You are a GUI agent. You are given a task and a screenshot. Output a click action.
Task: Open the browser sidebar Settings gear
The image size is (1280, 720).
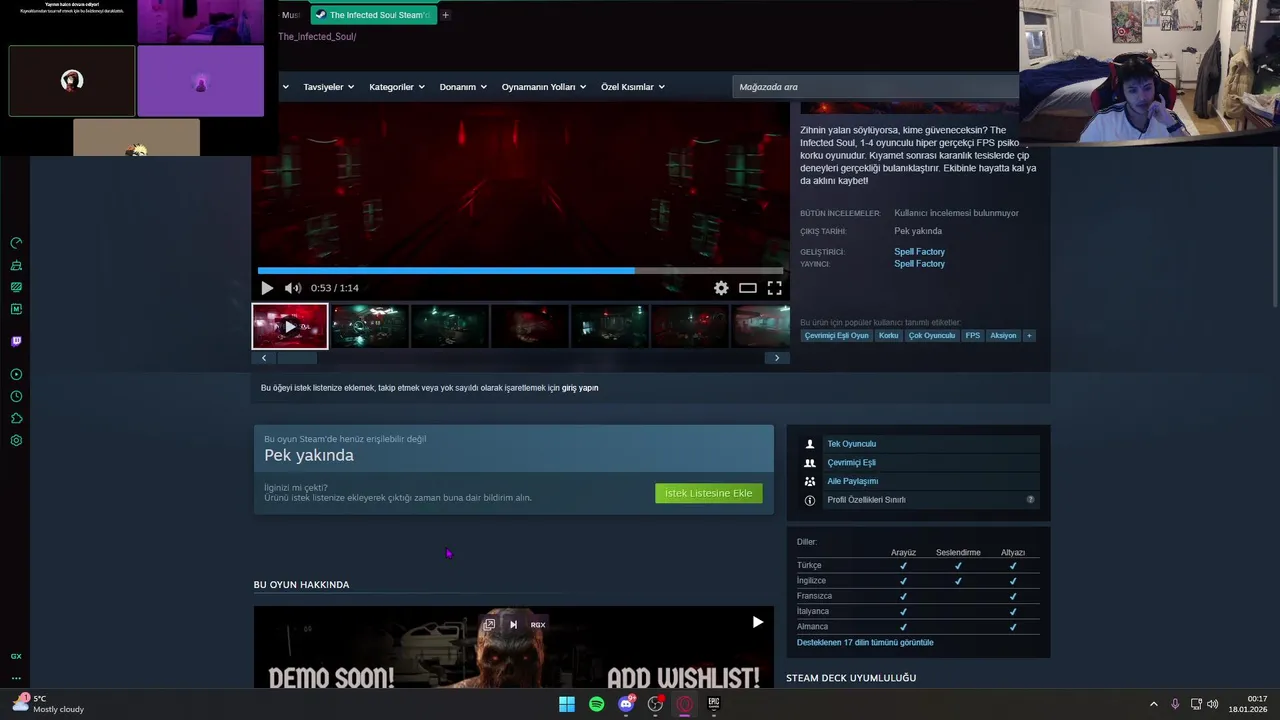pyautogui.click(x=16, y=440)
